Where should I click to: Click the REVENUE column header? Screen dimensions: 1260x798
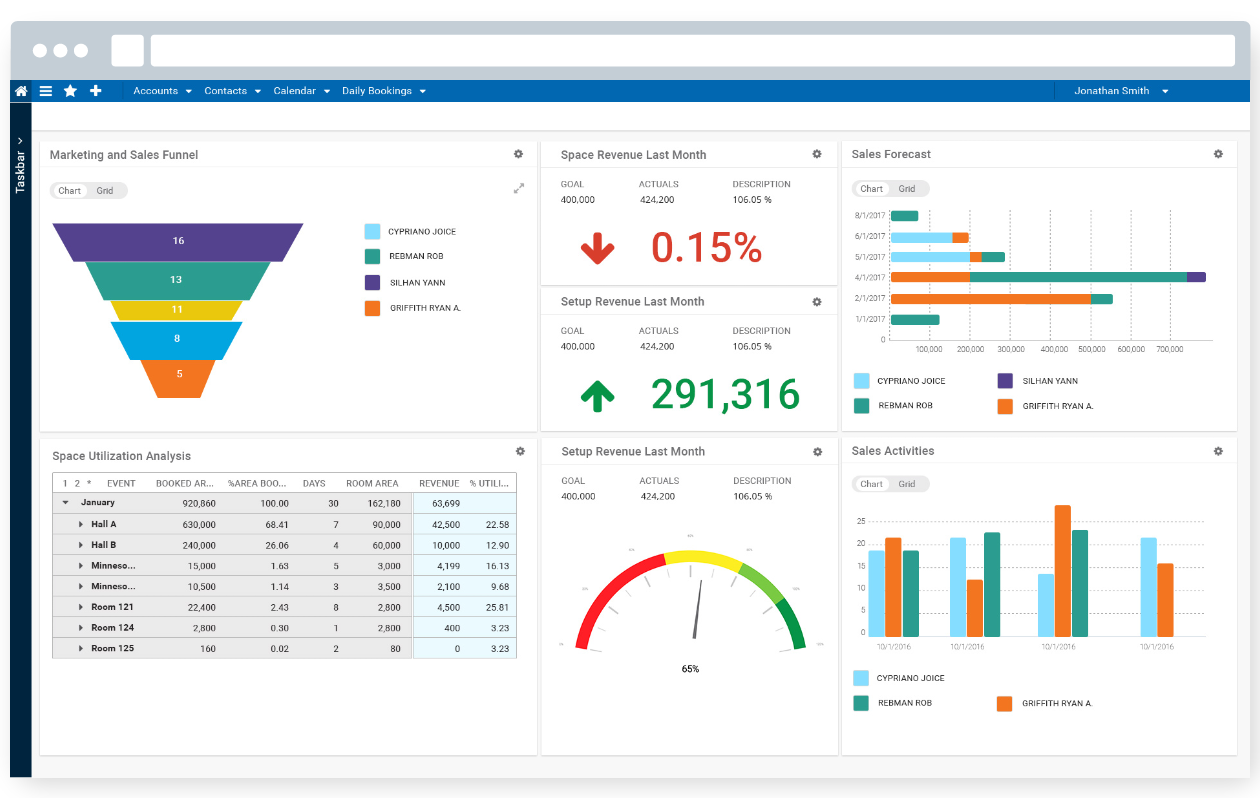[x=439, y=483]
